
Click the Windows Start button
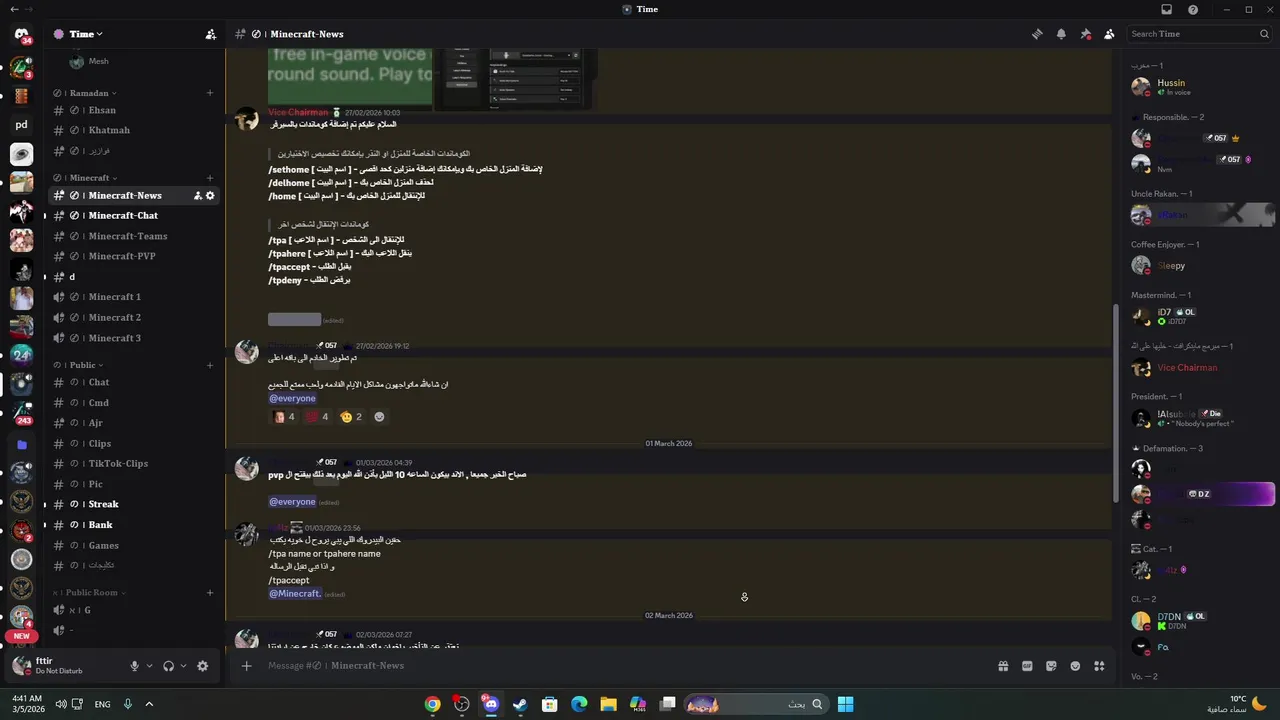(x=845, y=704)
